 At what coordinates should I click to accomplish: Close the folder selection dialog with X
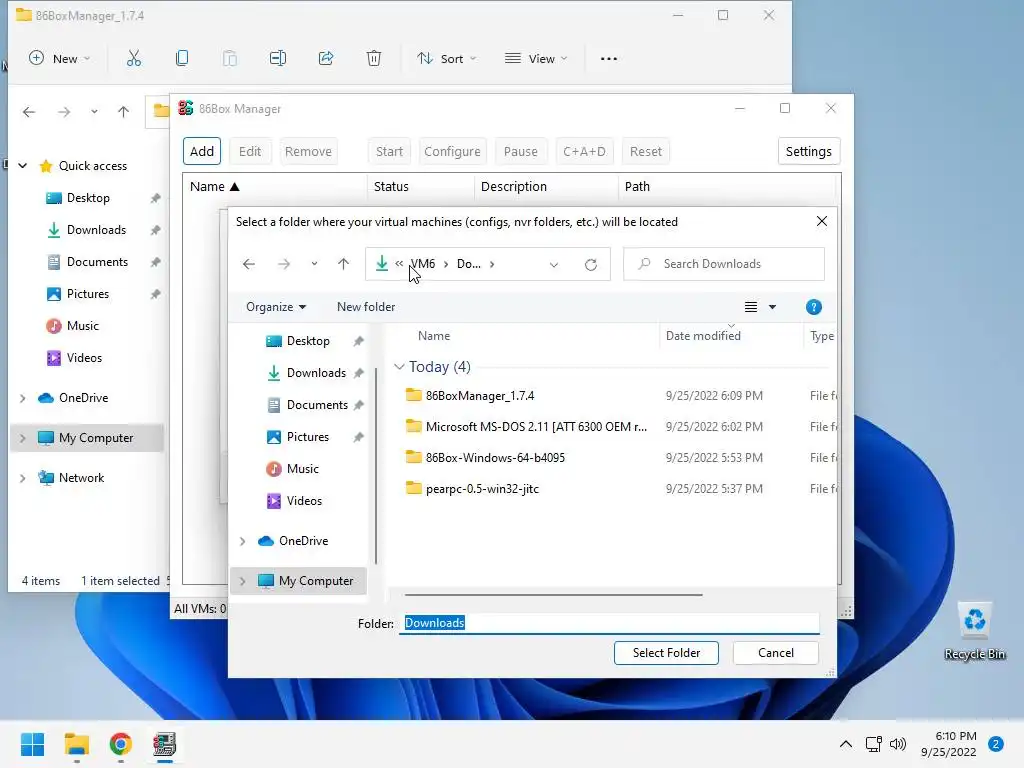[822, 221]
